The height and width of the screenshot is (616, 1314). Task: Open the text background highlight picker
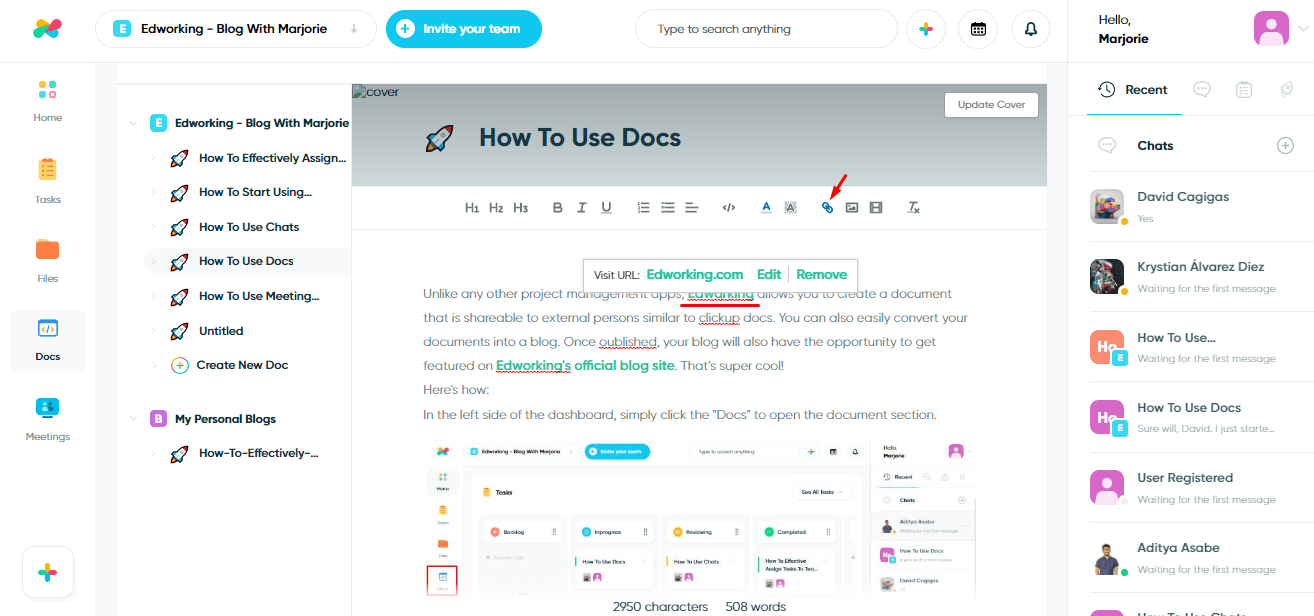pyautogui.click(x=790, y=208)
